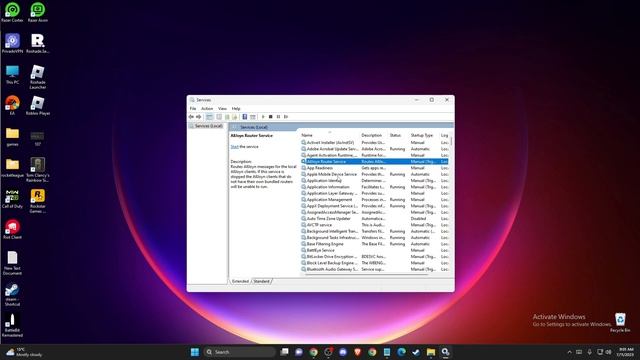This screenshot has width=640, height=360.
Task: Select Auto Time Zone Updater service row
Action: click(x=374, y=218)
